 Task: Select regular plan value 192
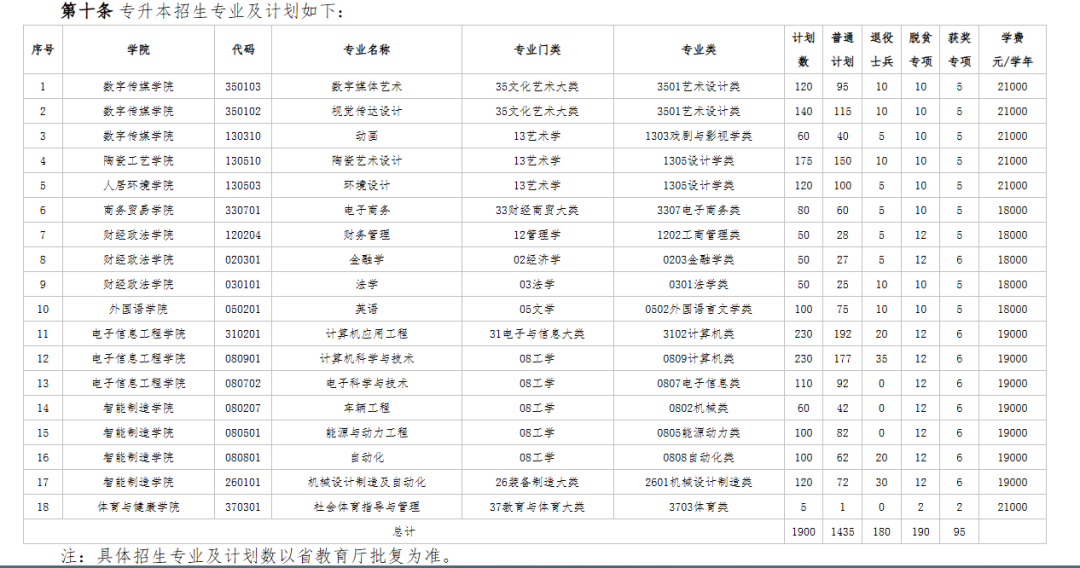(x=842, y=334)
